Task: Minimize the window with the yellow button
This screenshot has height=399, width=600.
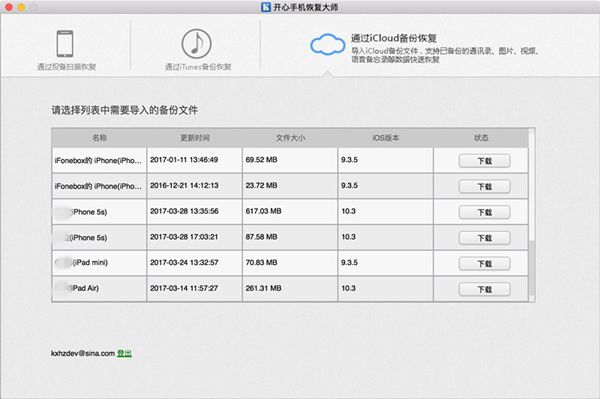Action: pos(21,7)
